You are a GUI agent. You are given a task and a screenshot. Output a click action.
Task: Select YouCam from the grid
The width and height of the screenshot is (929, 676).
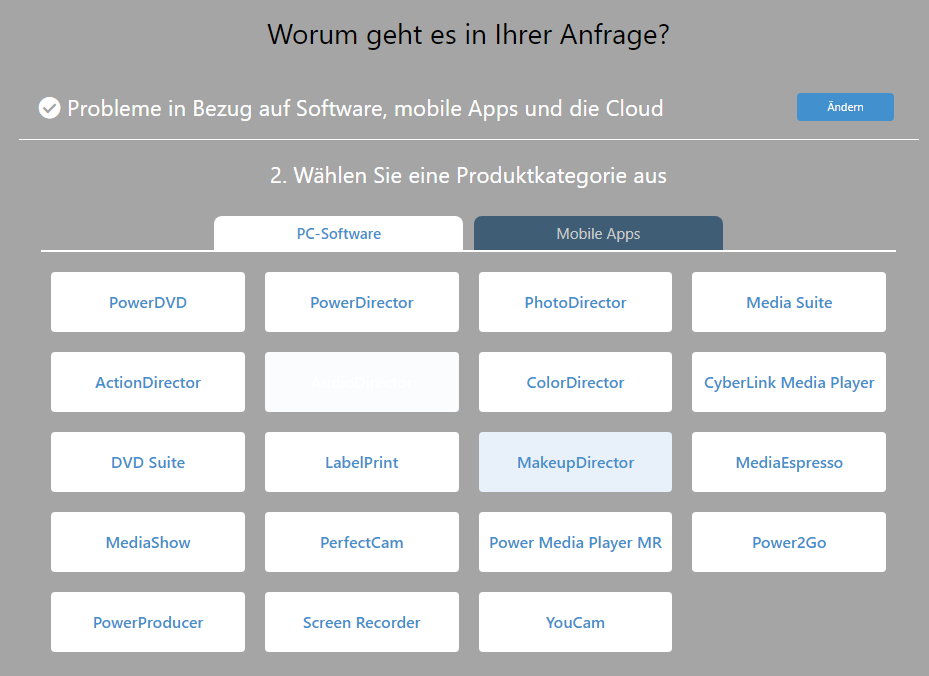click(x=575, y=622)
